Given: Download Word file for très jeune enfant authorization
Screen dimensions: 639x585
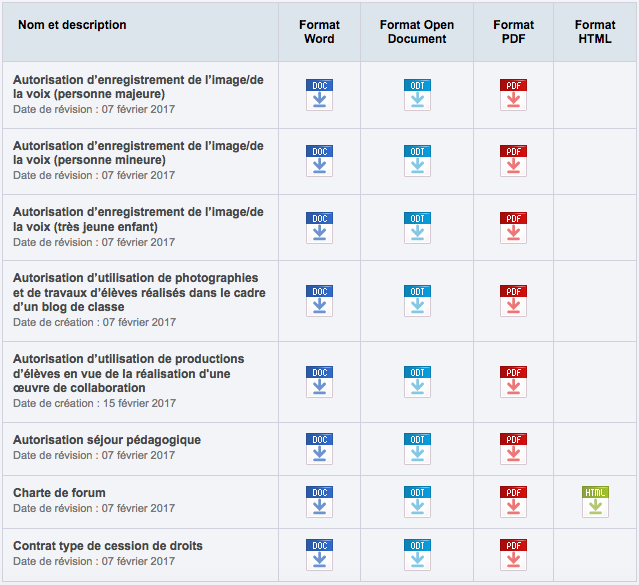Looking at the screenshot, I should [x=319, y=227].
